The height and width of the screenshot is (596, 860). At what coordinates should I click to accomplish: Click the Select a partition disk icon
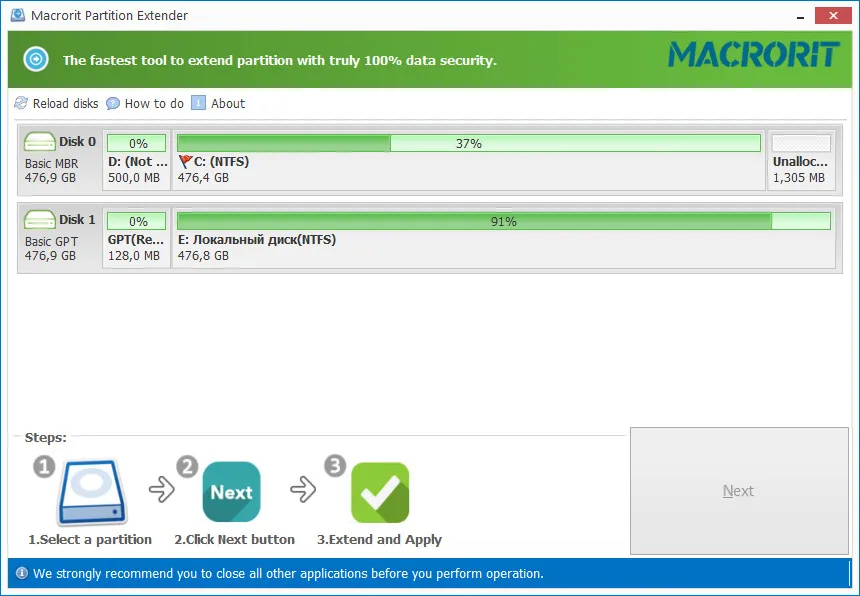pyautogui.click(x=92, y=492)
